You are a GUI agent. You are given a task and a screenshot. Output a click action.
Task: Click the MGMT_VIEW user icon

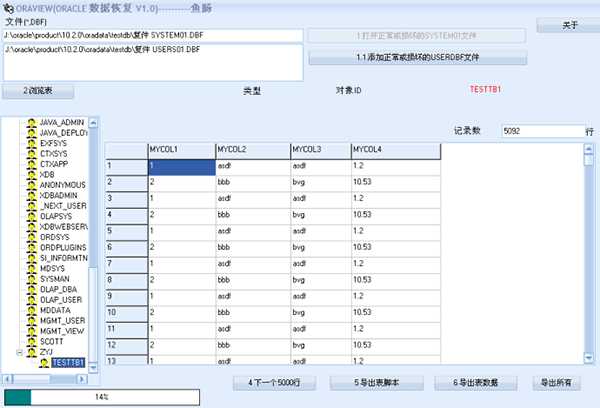pyautogui.click(x=32, y=331)
